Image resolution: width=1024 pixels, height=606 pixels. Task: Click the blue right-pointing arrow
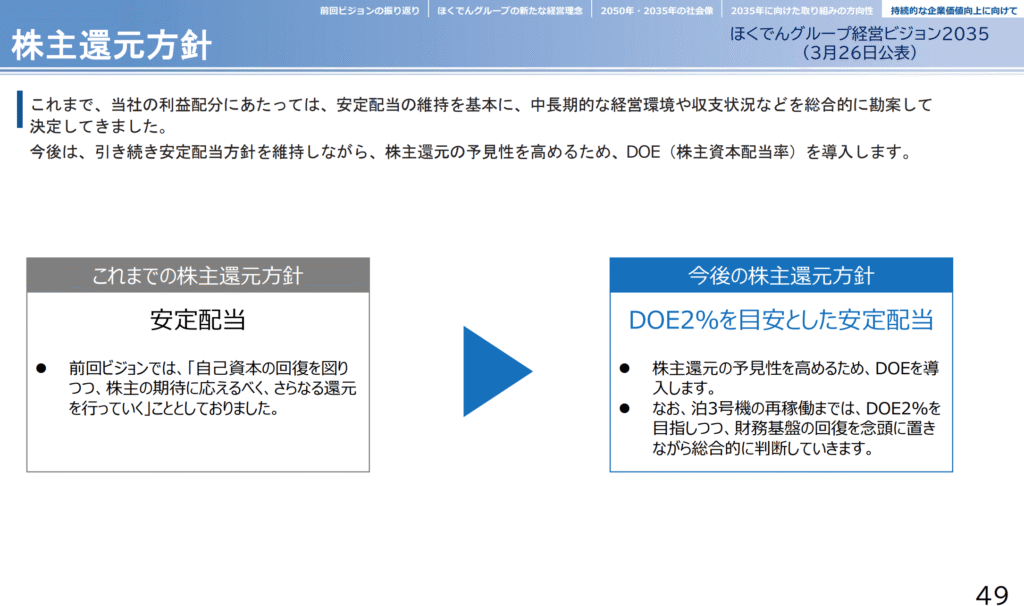click(x=498, y=371)
